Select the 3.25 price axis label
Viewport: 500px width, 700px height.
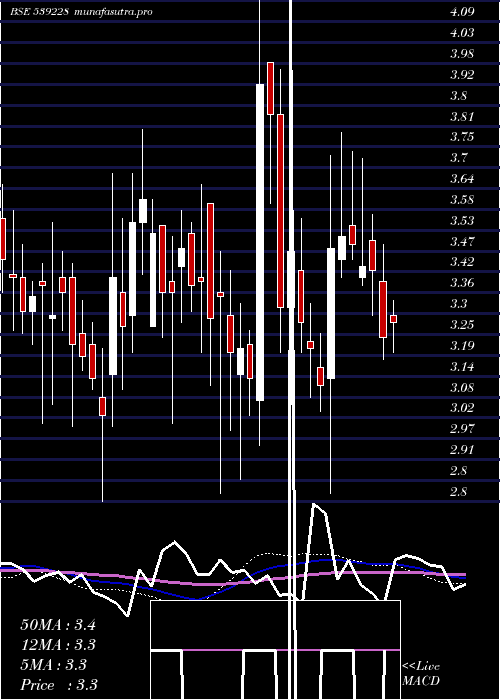[x=462, y=325]
